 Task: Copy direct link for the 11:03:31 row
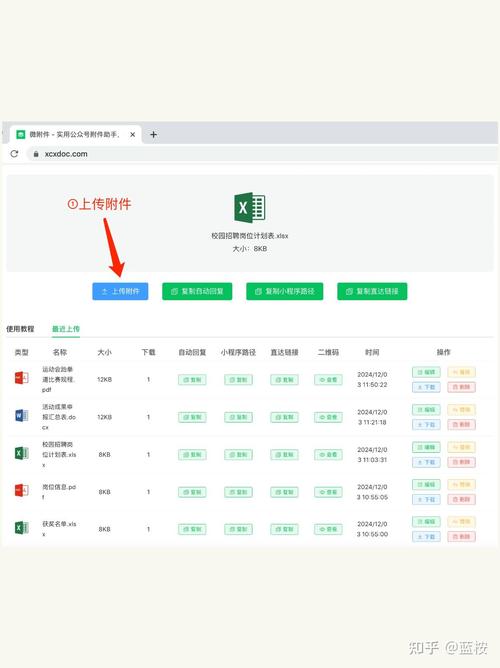click(x=284, y=455)
